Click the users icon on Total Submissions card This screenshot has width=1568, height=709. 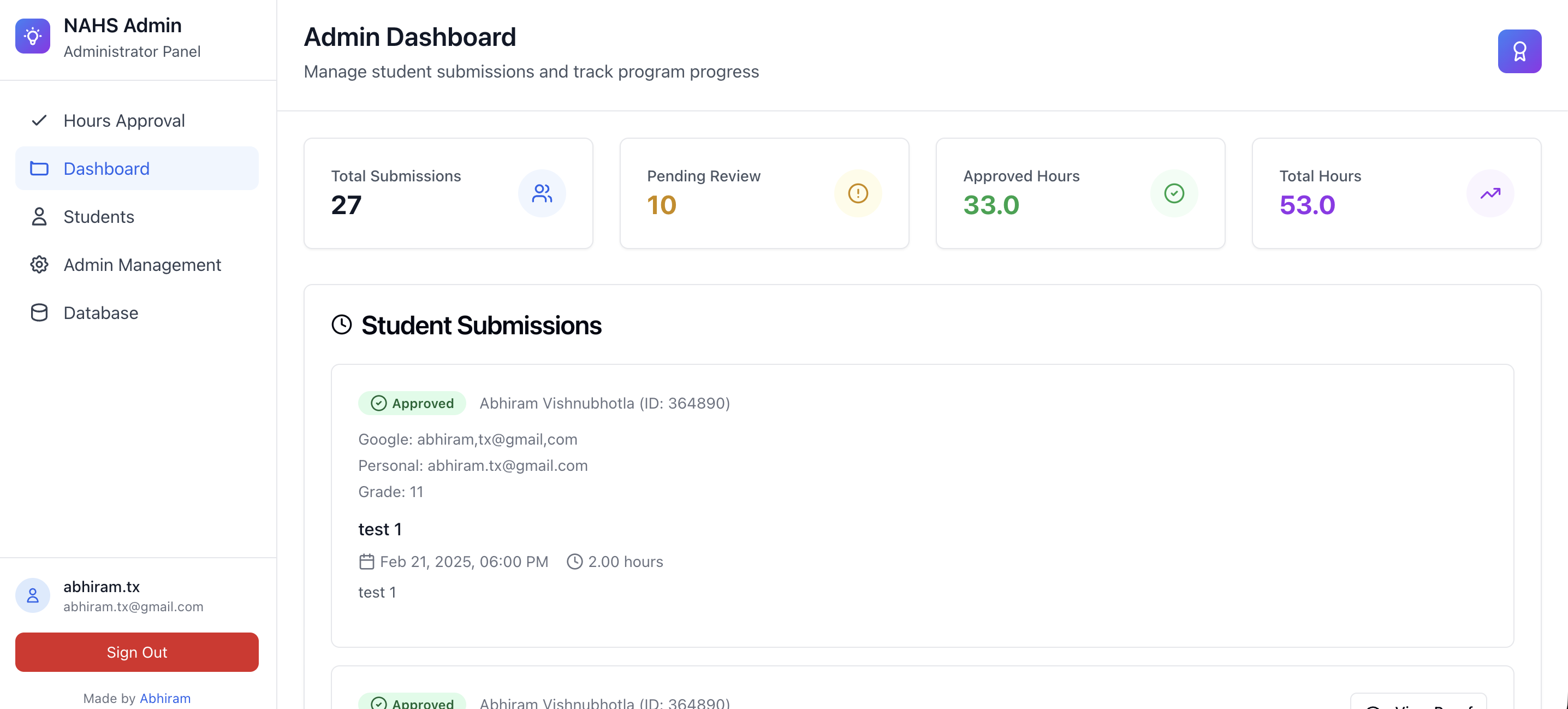(x=542, y=193)
